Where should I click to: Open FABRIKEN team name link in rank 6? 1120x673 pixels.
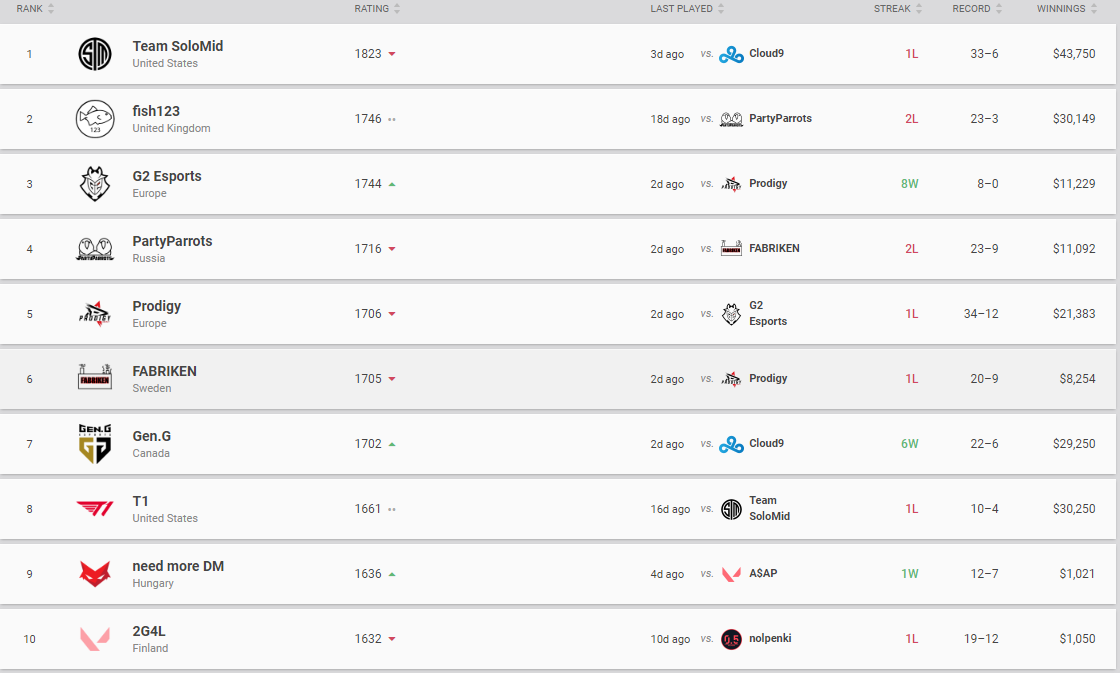[164, 372]
